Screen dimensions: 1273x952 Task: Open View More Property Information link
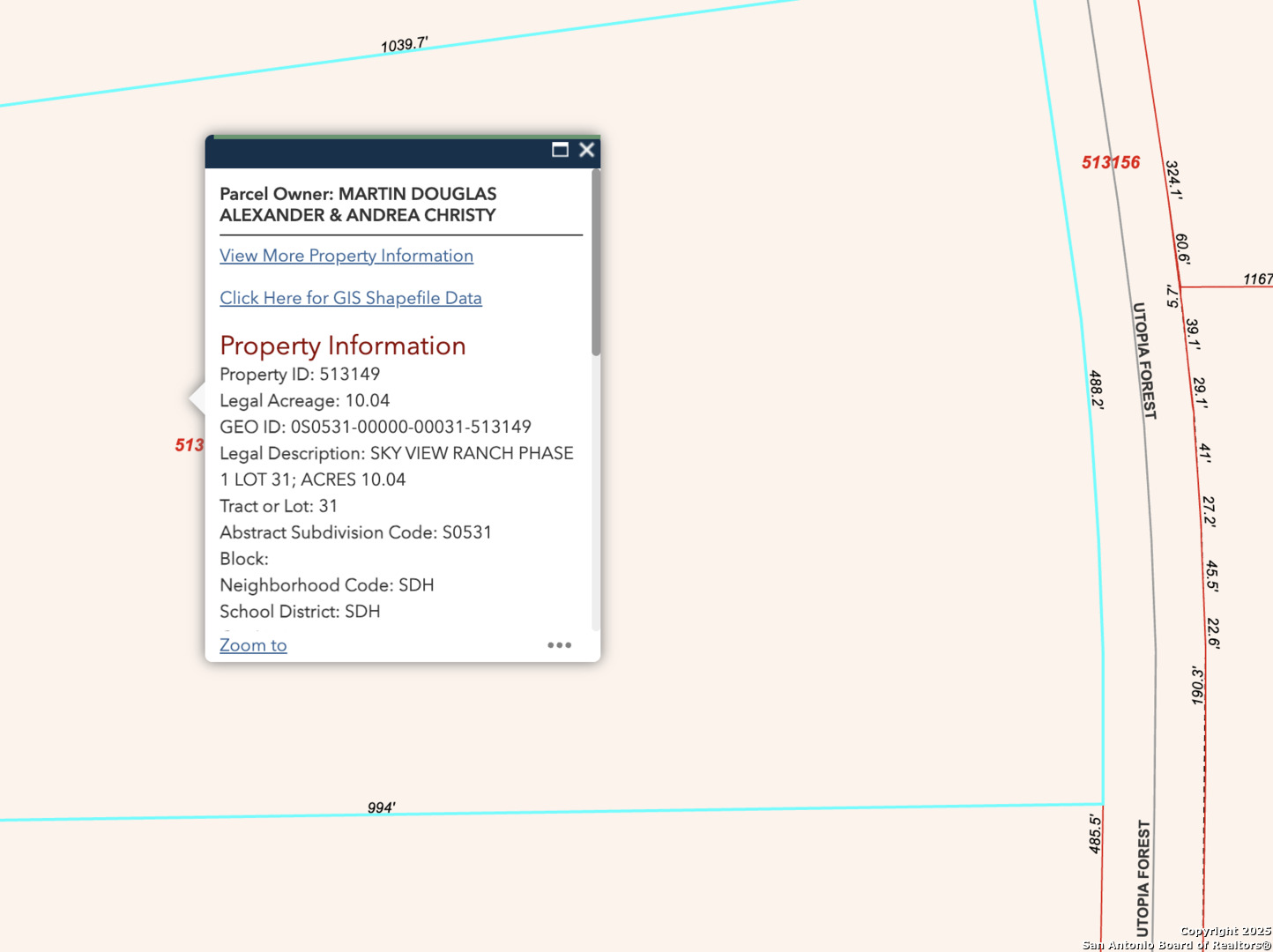coord(346,256)
